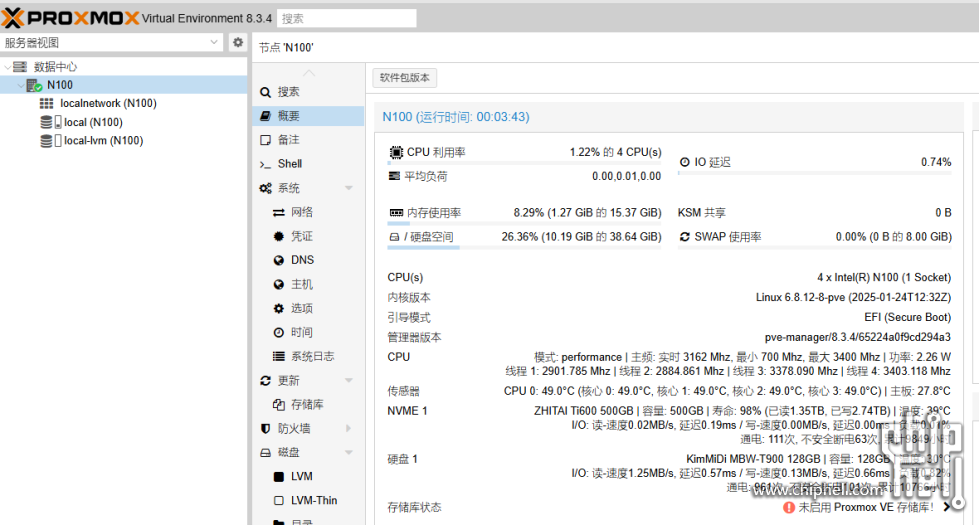Viewport: 979px width, 525px height.
Task: Click the hosts globe icon beside 主机
Action: click(278, 284)
